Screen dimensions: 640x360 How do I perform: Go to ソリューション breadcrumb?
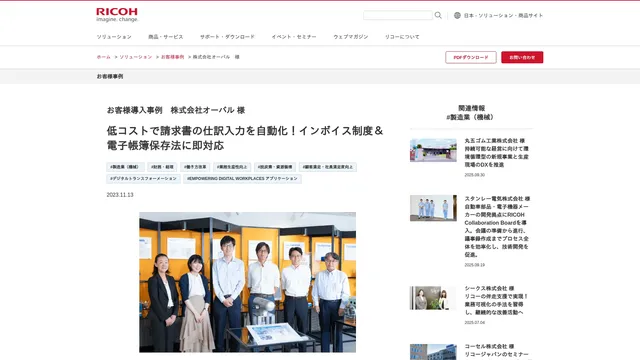coord(136,57)
